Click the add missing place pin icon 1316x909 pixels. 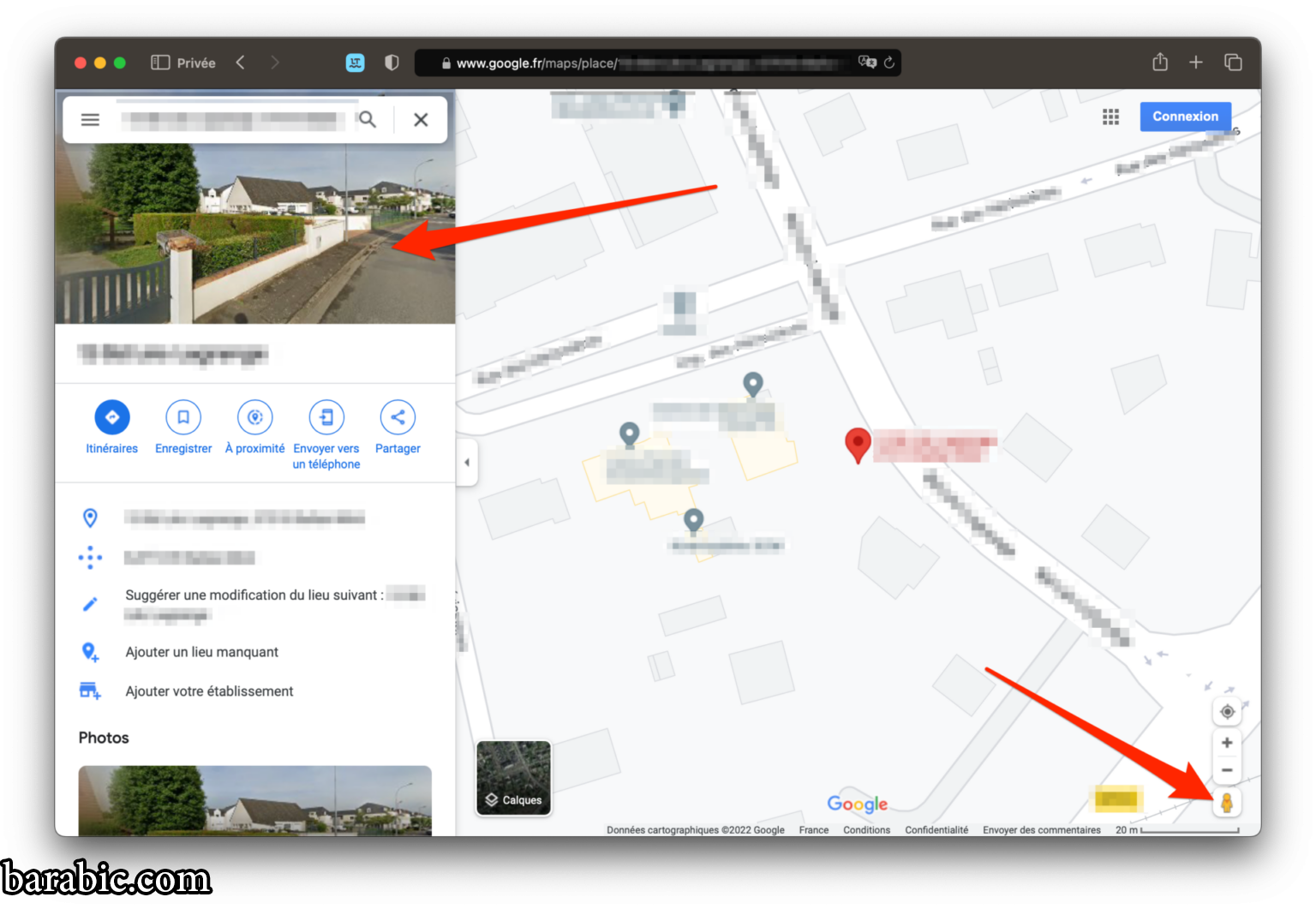click(x=90, y=652)
